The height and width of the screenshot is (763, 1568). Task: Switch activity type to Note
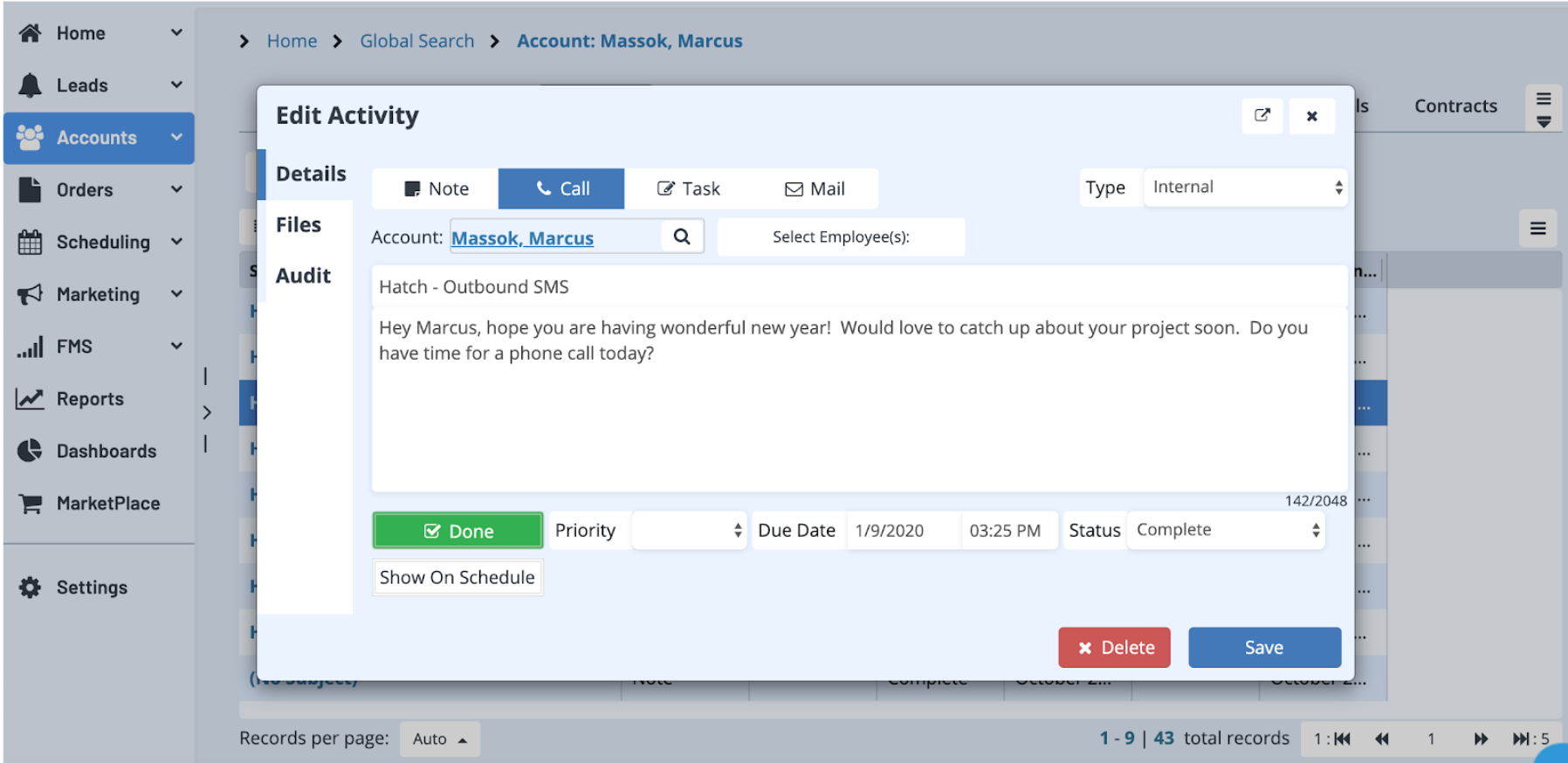point(436,189)
